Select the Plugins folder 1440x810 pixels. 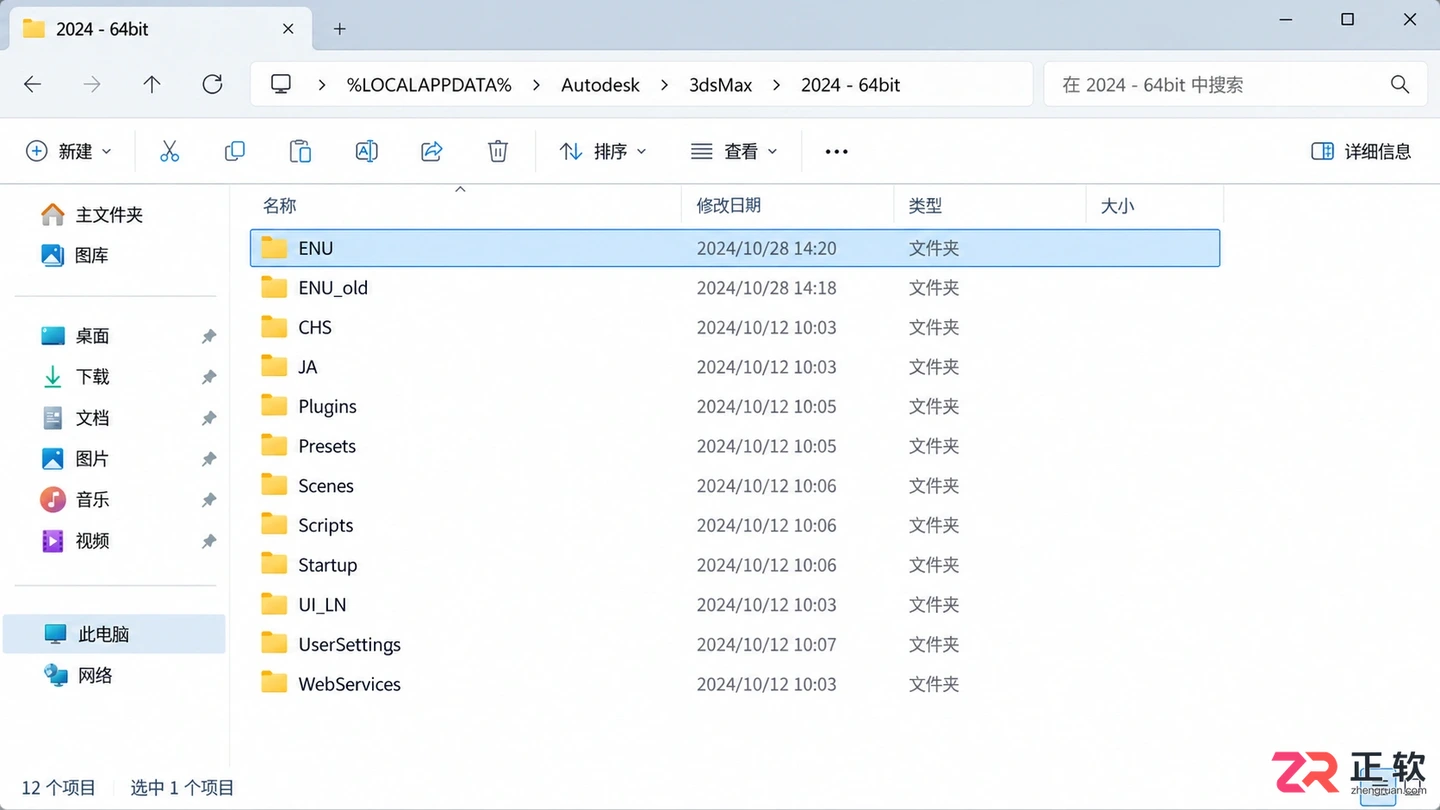tap(735, 406)
